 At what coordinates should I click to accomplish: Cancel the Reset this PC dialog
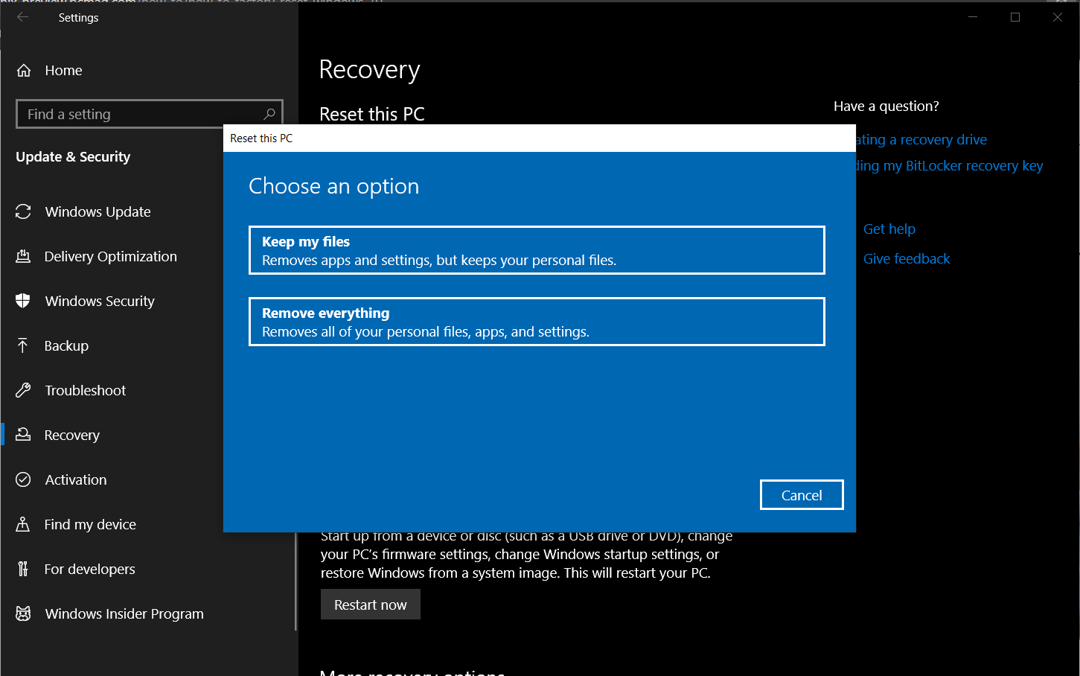click(x=801, y=494)
